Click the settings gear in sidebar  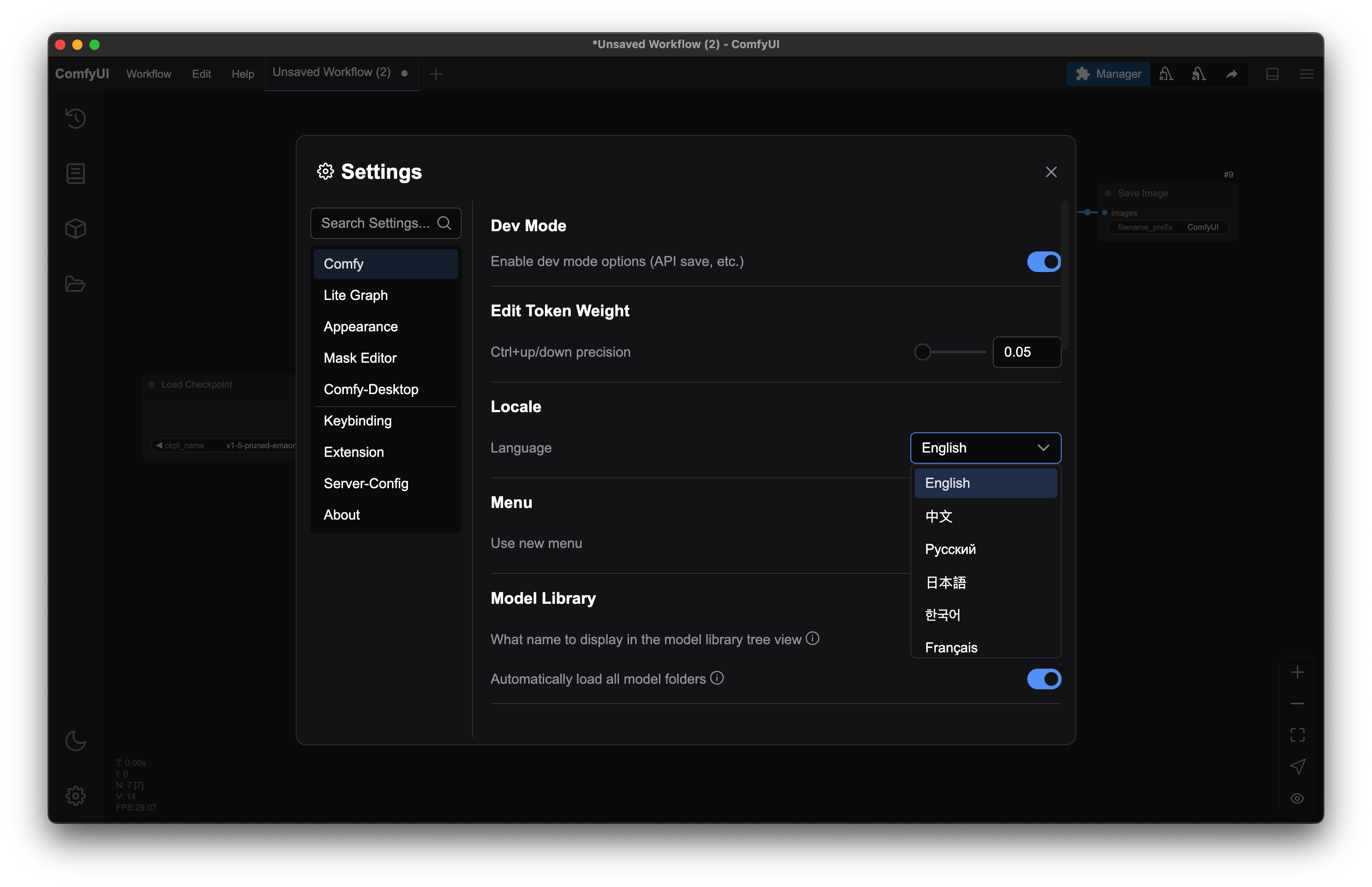pyautogui.click(x=76, y=796)
